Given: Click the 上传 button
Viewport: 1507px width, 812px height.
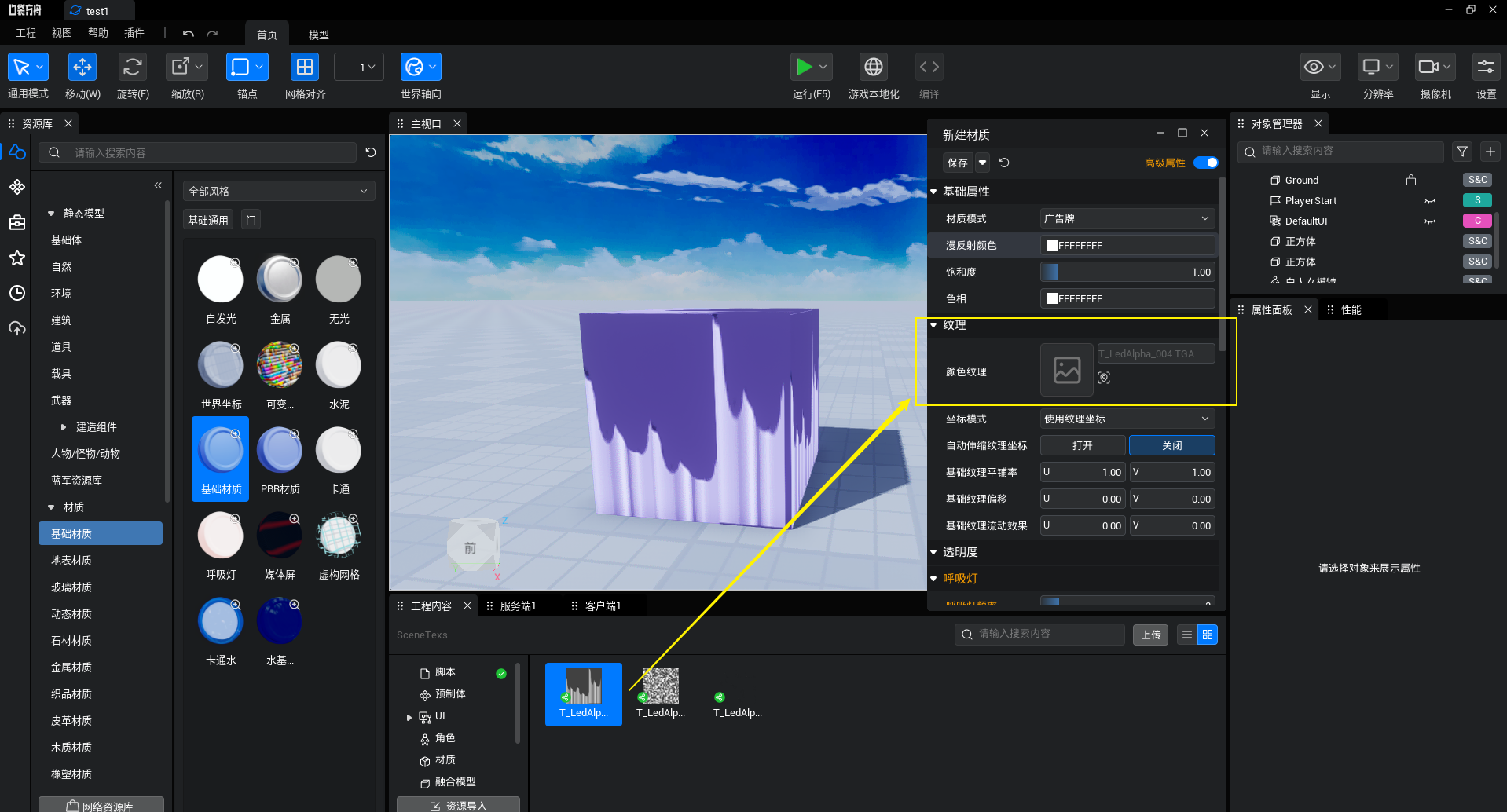Looking at the screenshot, I should point(1150,635).
